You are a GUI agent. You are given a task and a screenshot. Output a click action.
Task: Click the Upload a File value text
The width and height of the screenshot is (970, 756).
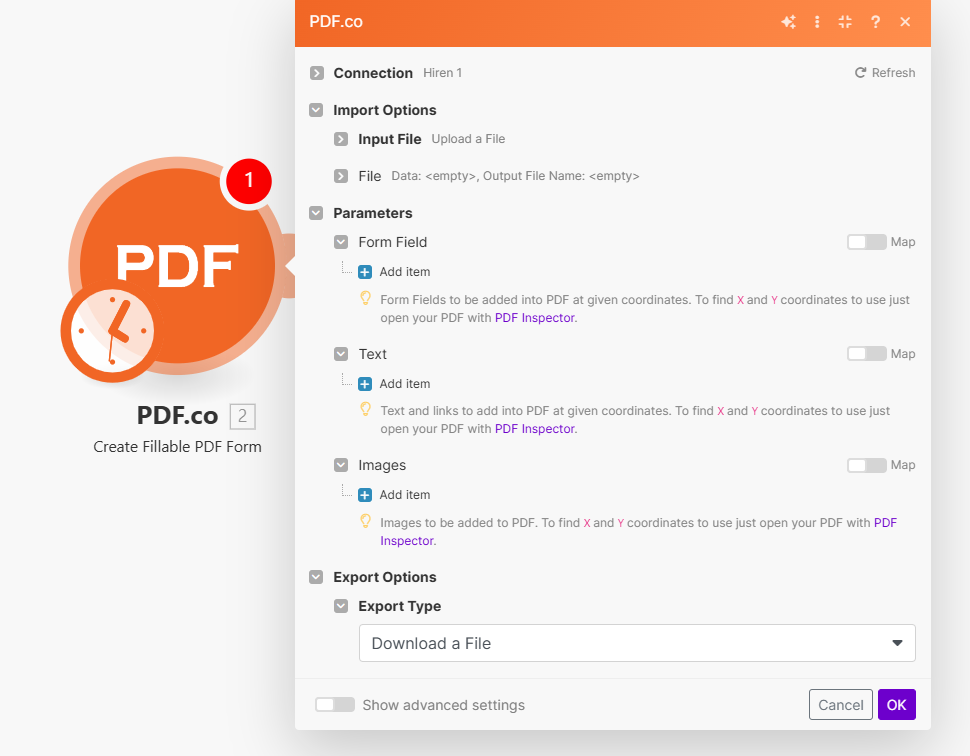tap(468, 139)
